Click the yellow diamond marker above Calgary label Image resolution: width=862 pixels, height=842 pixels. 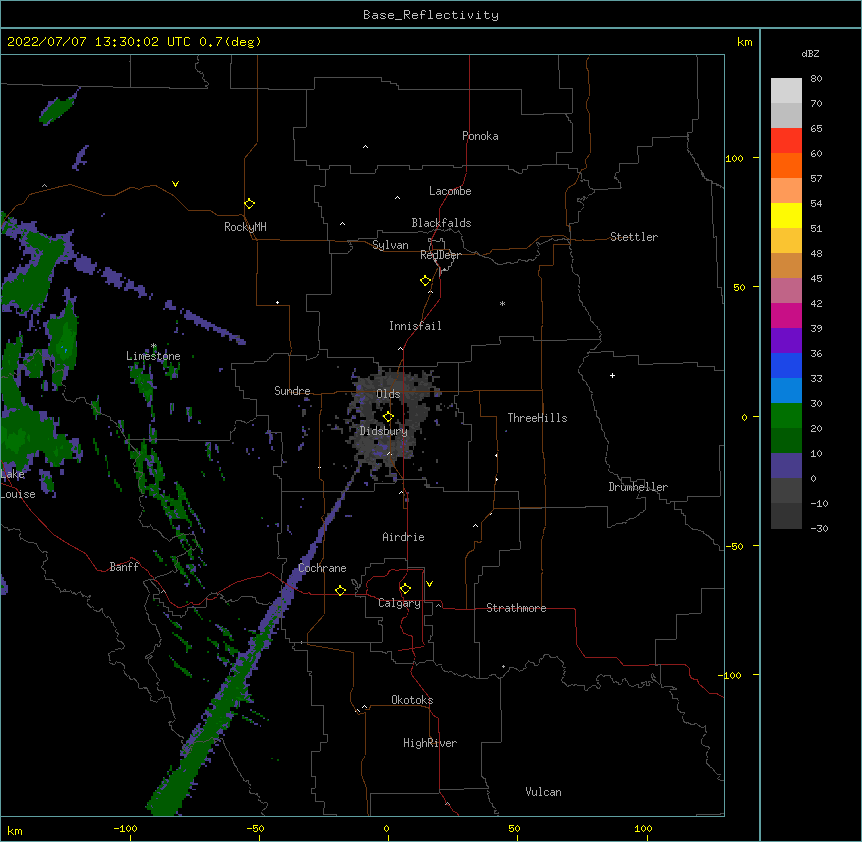pyautogui.click(x=405, y=589)
